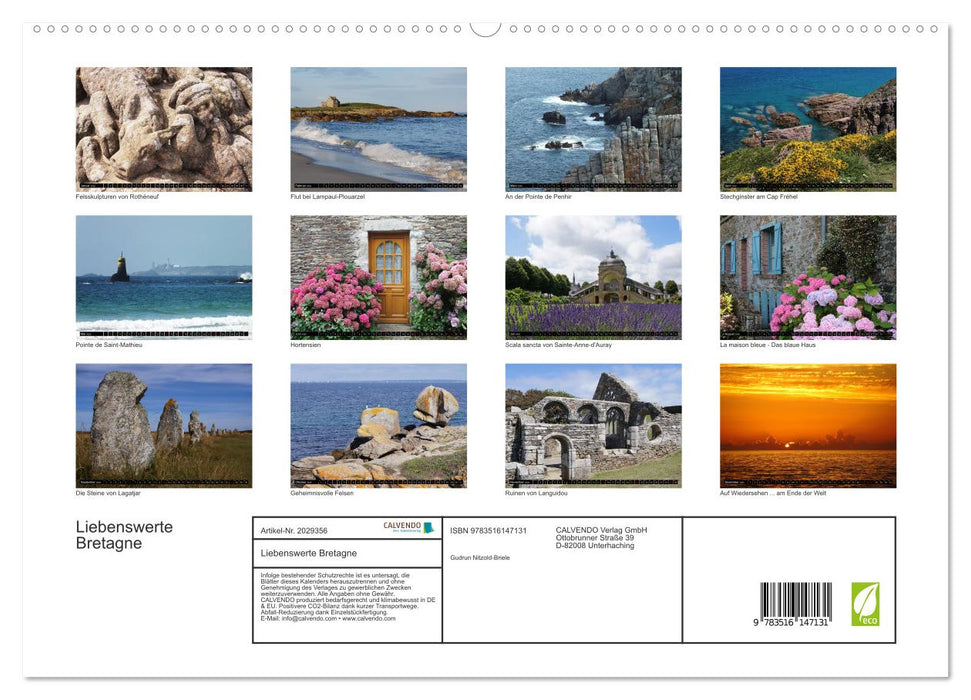Click the Scala sancta von Sainte-Anne-d'Auray image
971x700 pixels.
click(594, 276)
